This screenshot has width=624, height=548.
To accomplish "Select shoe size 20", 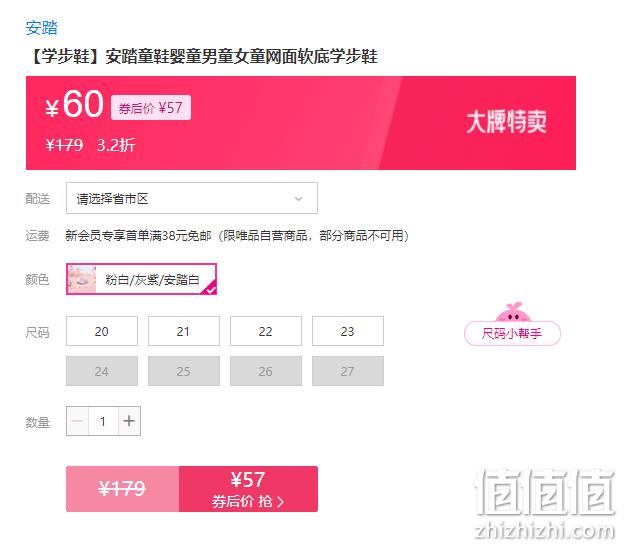I will [102, 331].
